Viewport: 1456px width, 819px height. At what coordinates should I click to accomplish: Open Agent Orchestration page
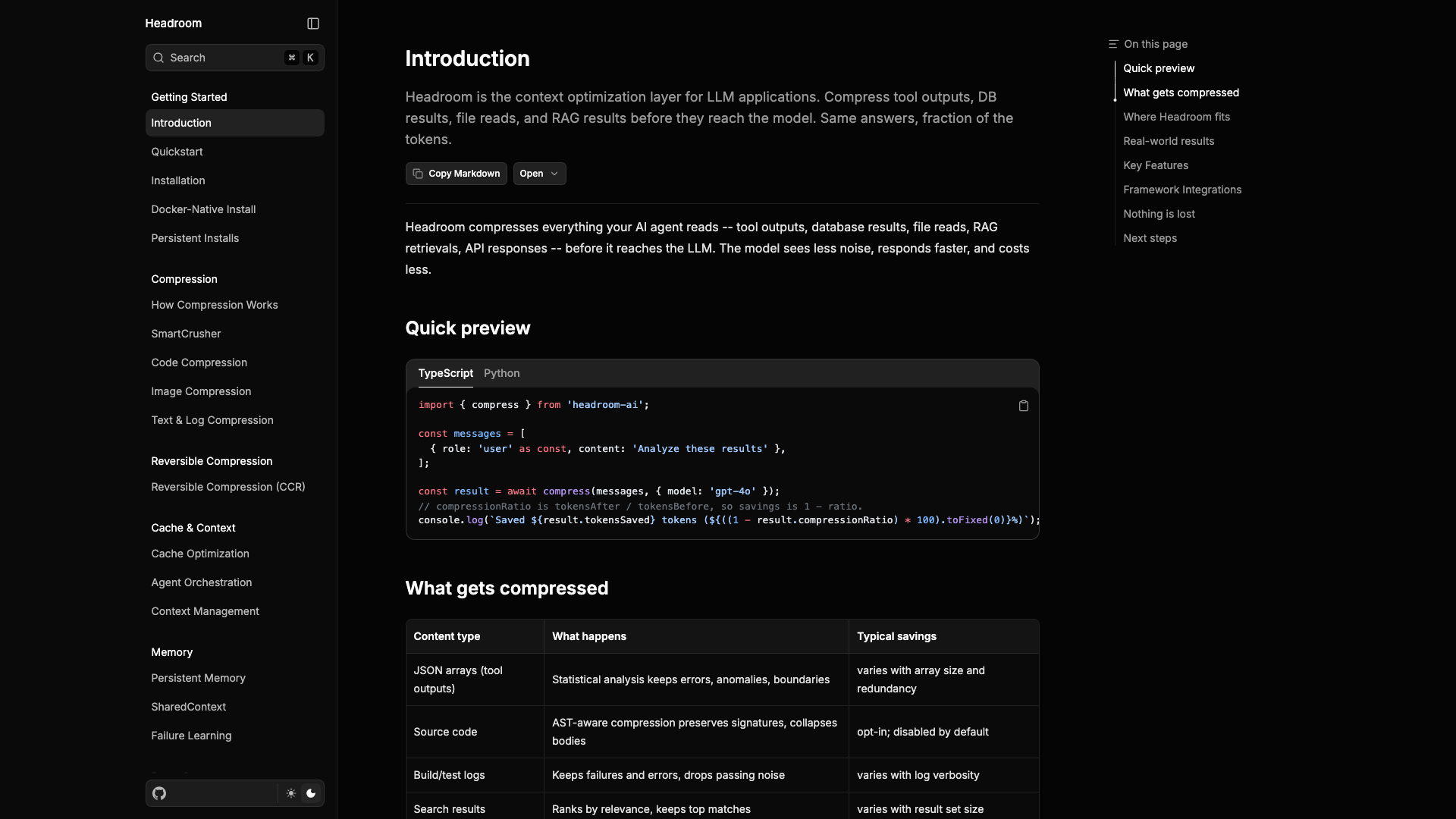[x=235, y=582]
